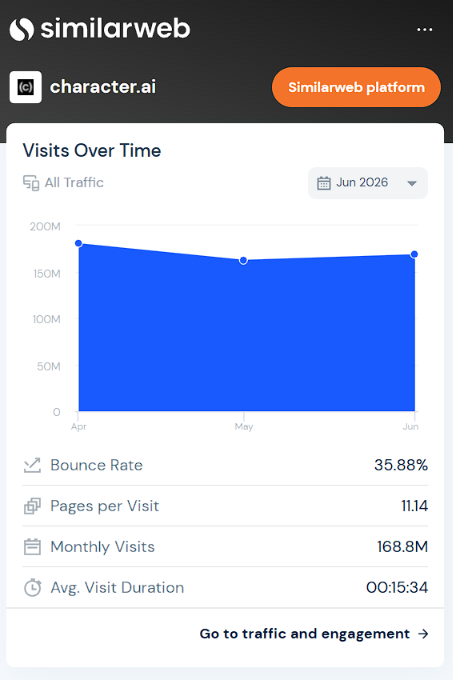Click the Avg. Visit Duration clock icon

(x=32, y=588)
